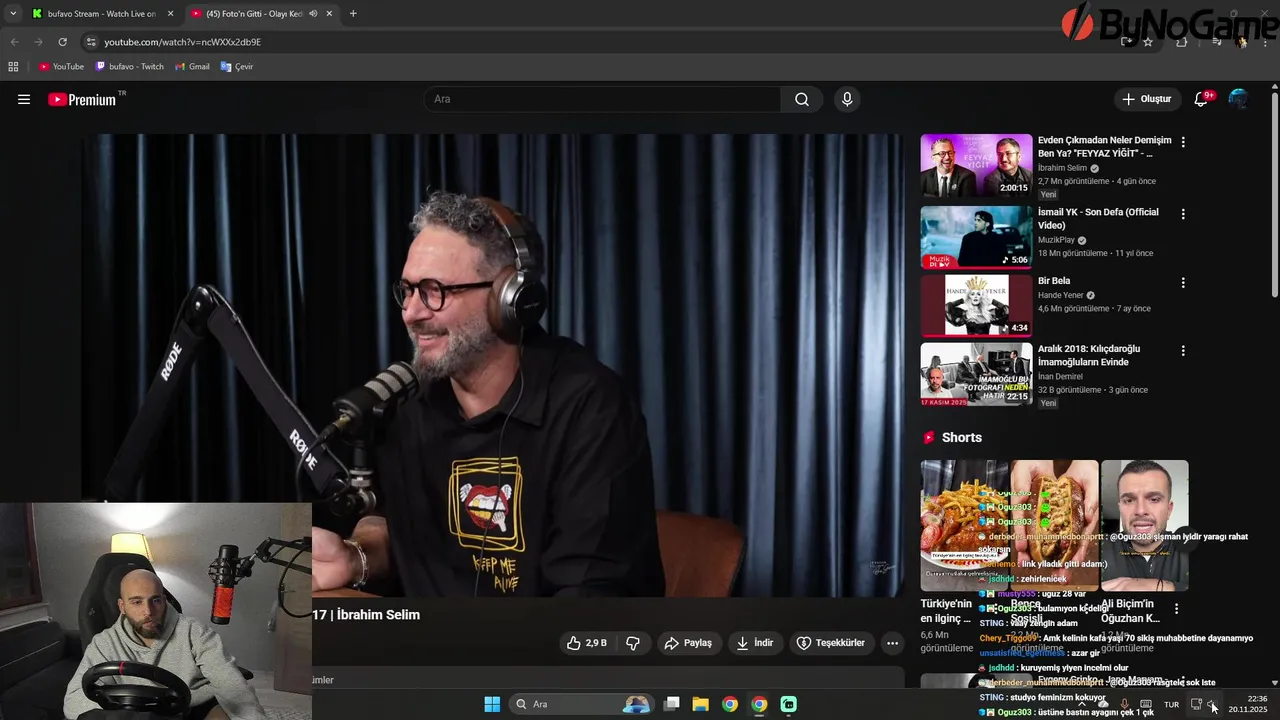Screen dimensions: 1280x720
Task: Open the Chrome three-dot menu
Action: (x=1266, y=42)
